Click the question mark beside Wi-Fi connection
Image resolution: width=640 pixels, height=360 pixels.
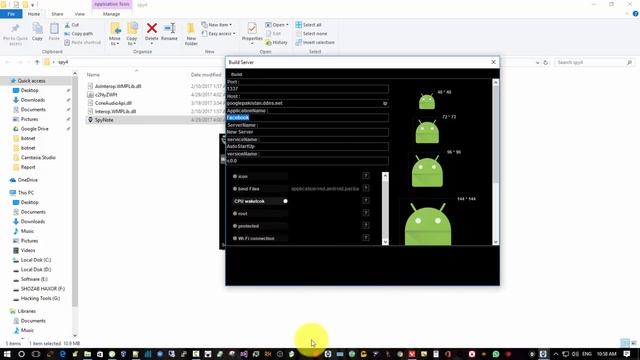click(x=366, y=238)
